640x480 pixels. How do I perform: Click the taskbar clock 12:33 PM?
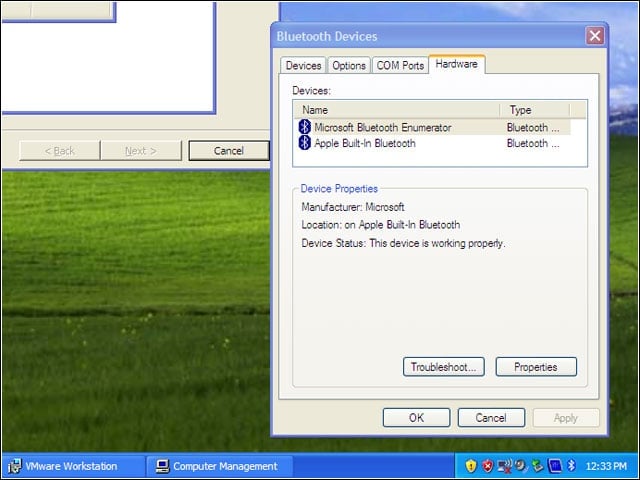[606, 466]
